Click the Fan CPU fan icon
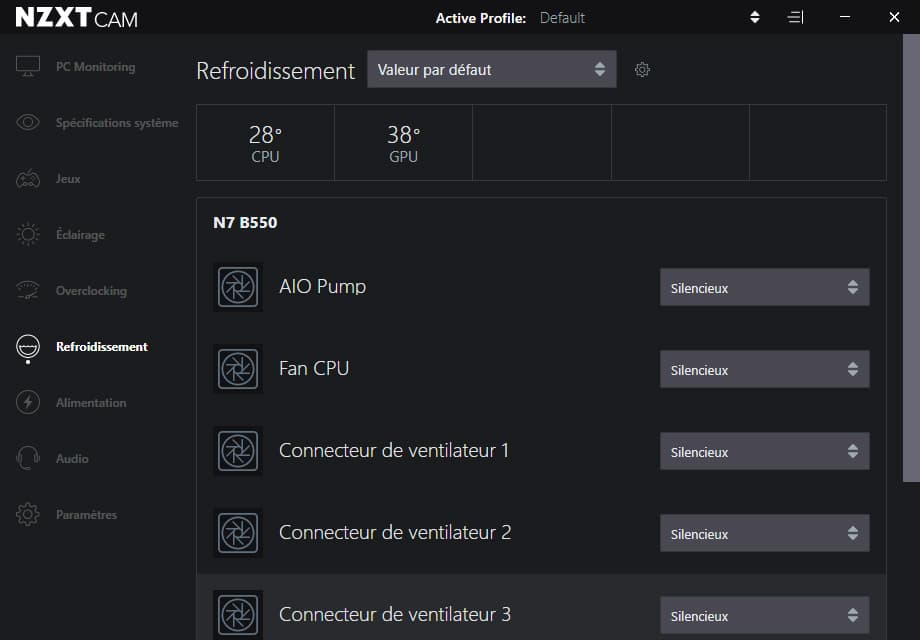 click(x=238, y=369)
